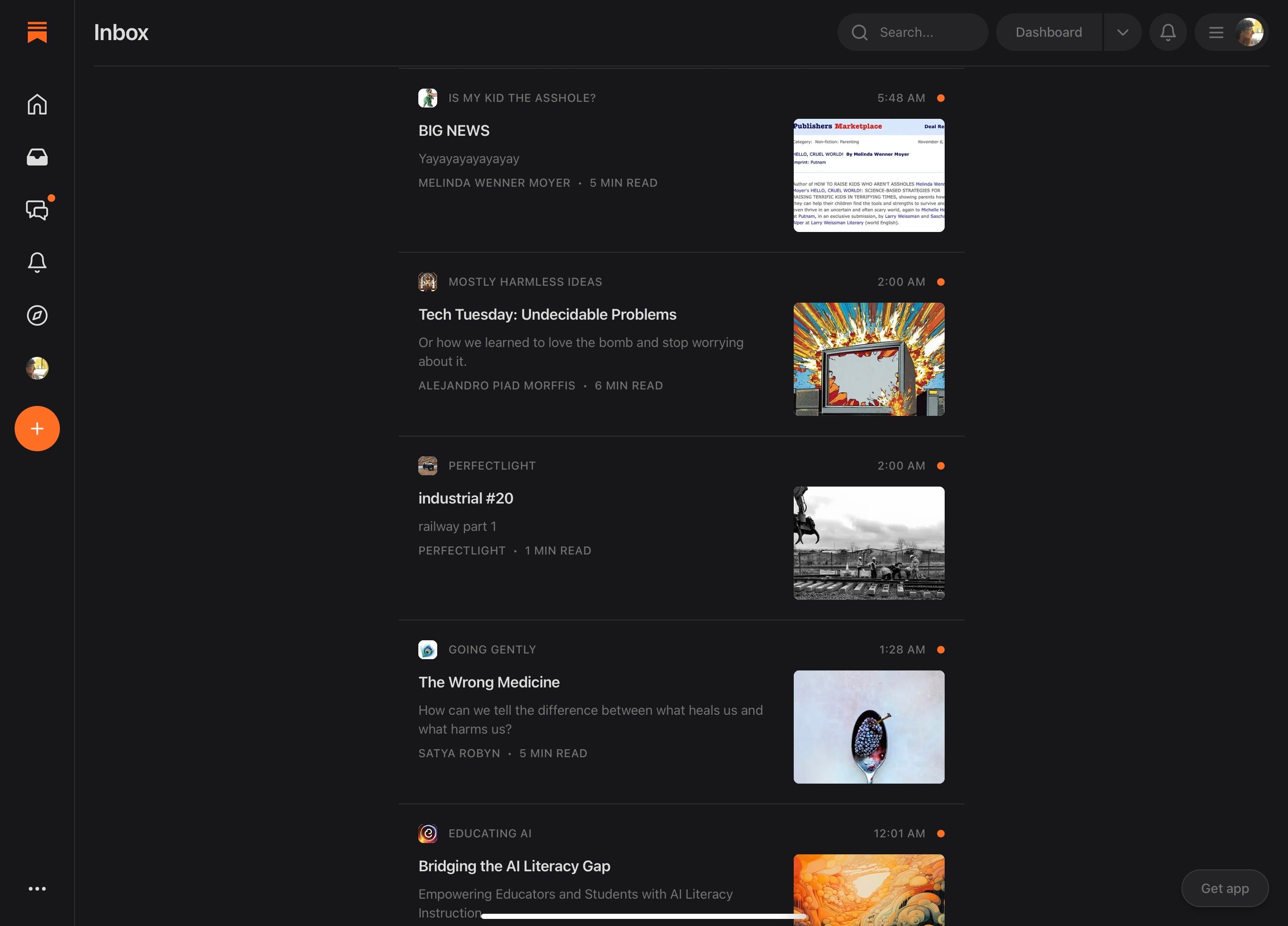Open Bridging the AI Literacy Gap
Viewport: 1288px width, 926px height.
click(x=515, y=867)
